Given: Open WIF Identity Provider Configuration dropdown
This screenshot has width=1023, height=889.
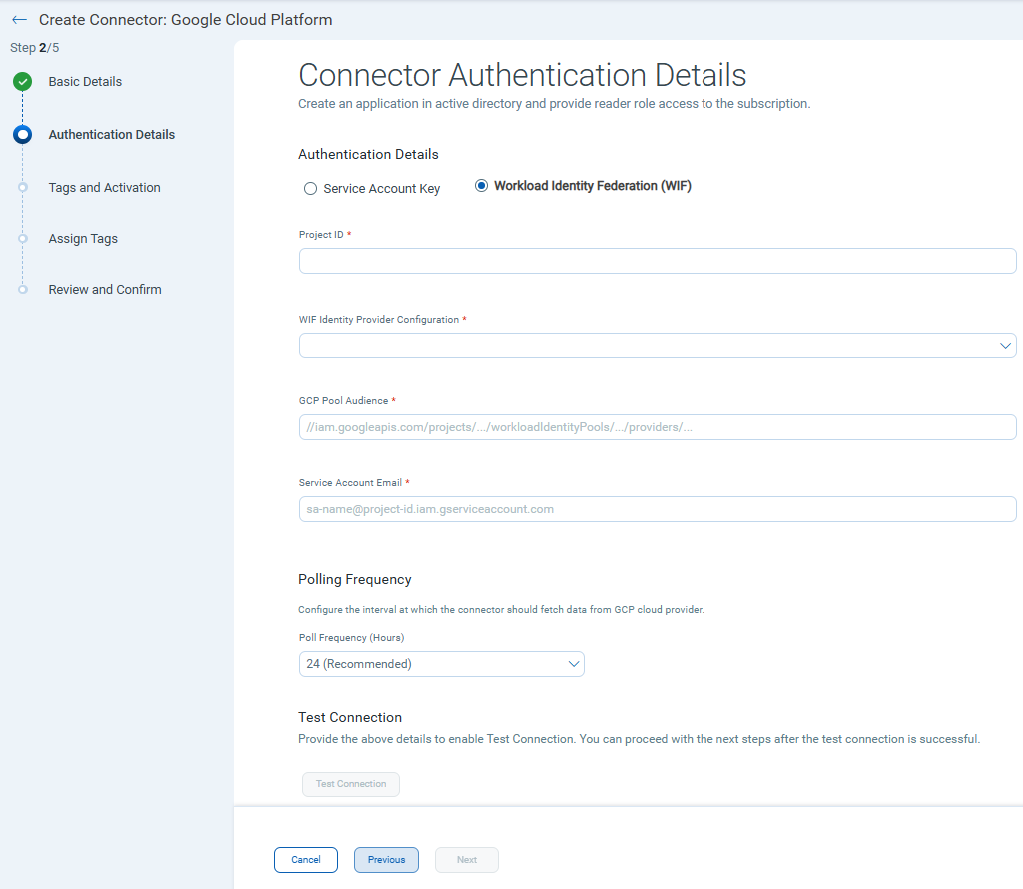Looking at the screenshot, I should pyautogui.click(x=658, y=346).
